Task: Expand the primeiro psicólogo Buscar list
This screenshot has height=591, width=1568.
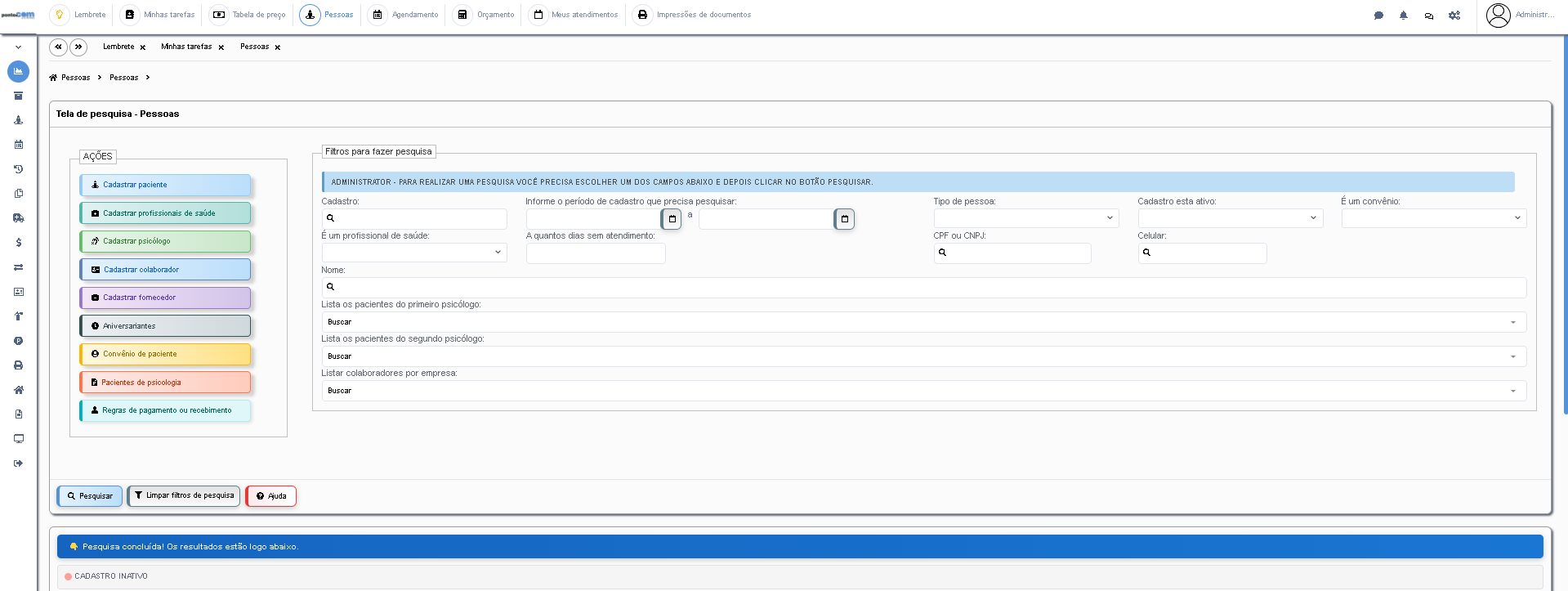Action: tap(924, 322)
